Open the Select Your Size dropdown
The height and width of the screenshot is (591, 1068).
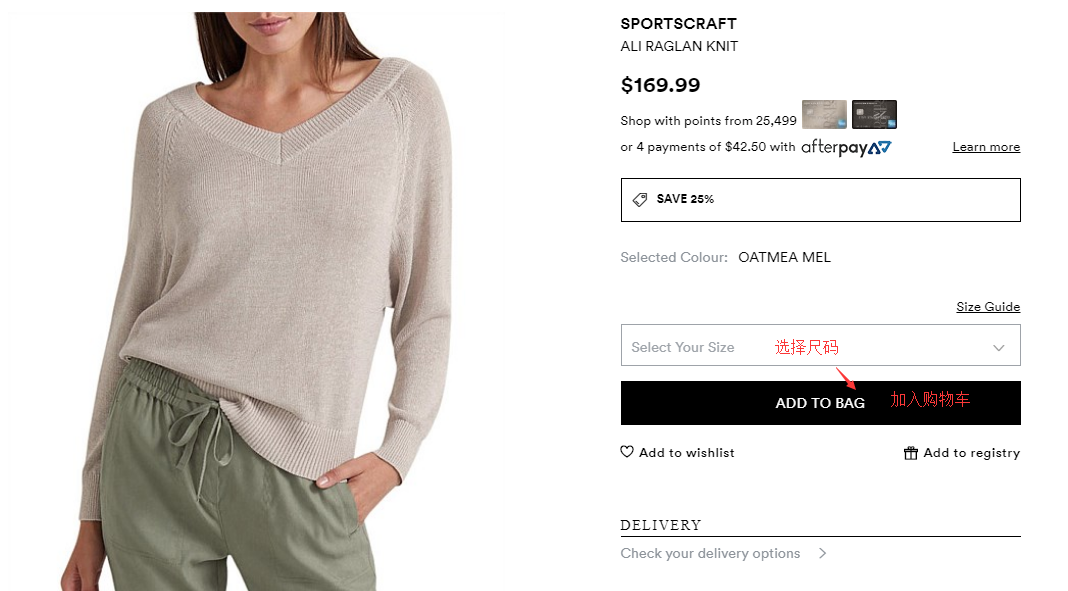[x=700, y=346]
